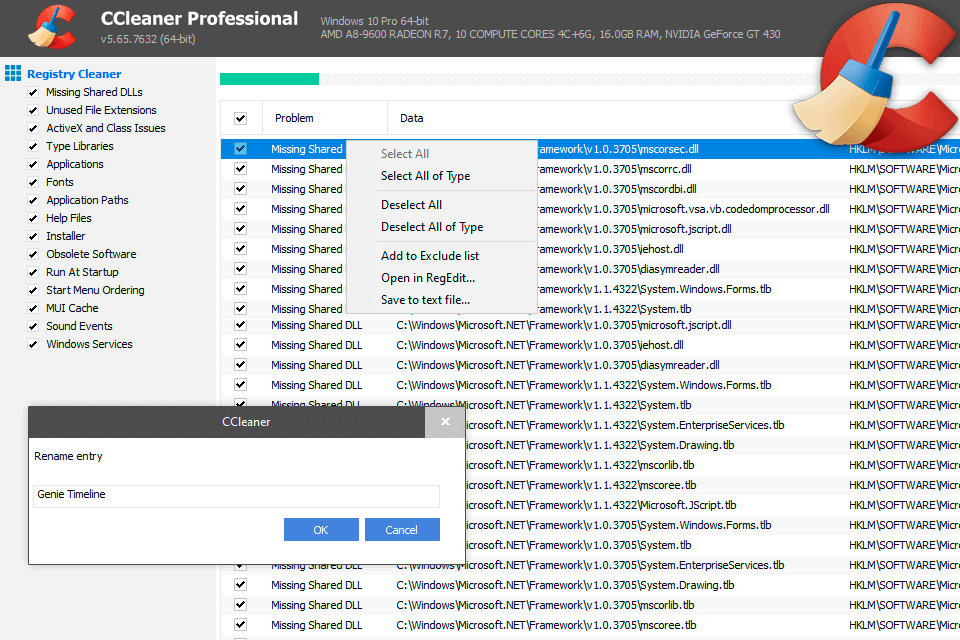Toggle checkbox for v1.0.3705 mscorlib.tlb row

pyautogui.click(x=241, y=605)
